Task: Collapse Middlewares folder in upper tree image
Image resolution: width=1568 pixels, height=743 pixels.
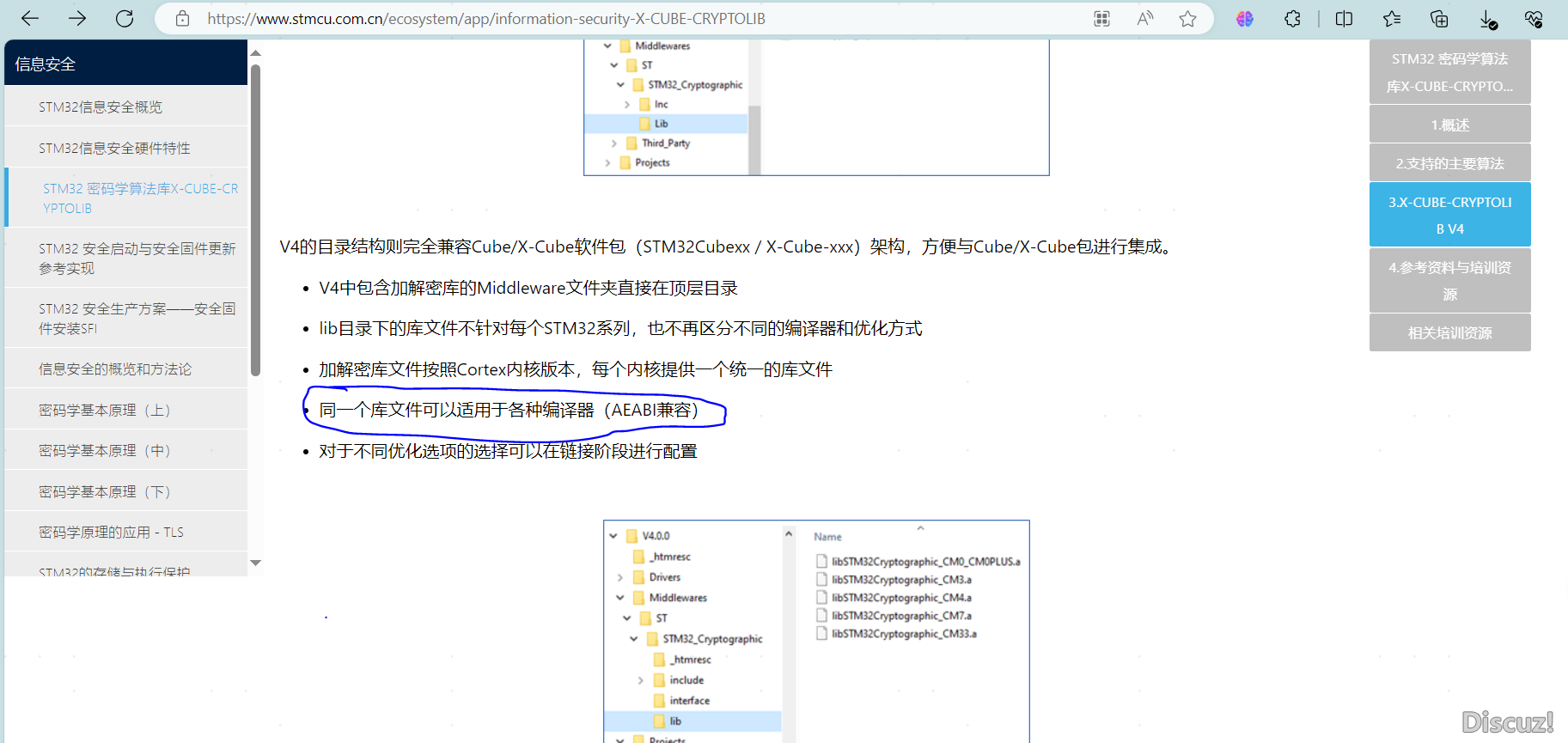Action: pos(607,46)
